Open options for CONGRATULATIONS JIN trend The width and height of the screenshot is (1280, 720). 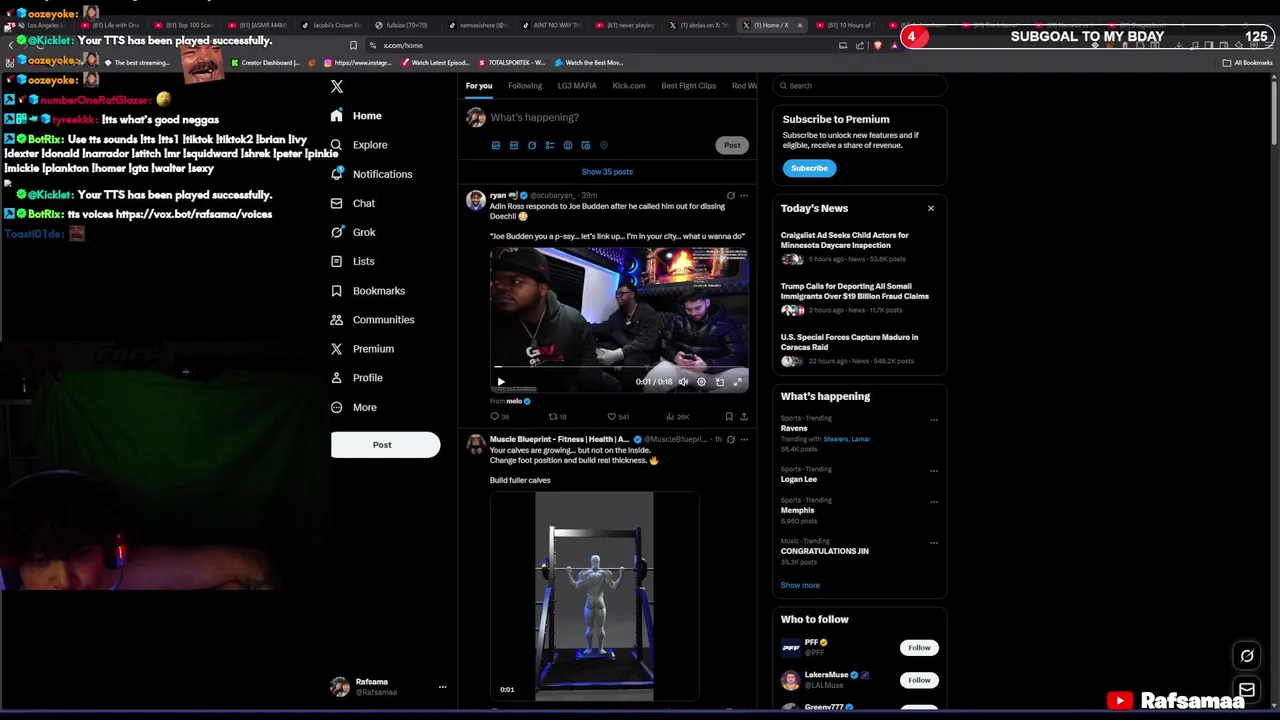click(x=934, y=543)
